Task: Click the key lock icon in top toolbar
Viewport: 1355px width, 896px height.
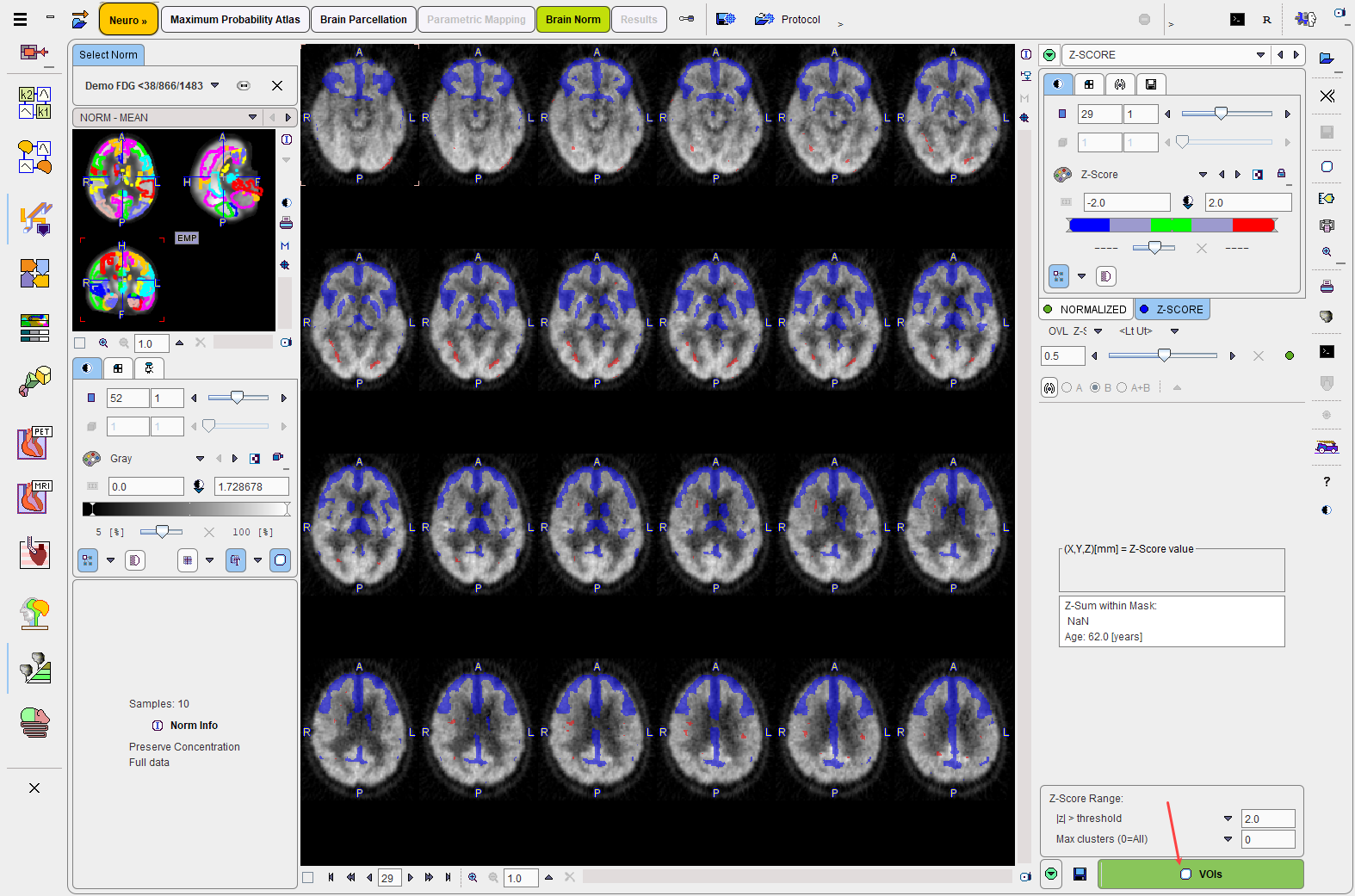Action: [686, 19]
